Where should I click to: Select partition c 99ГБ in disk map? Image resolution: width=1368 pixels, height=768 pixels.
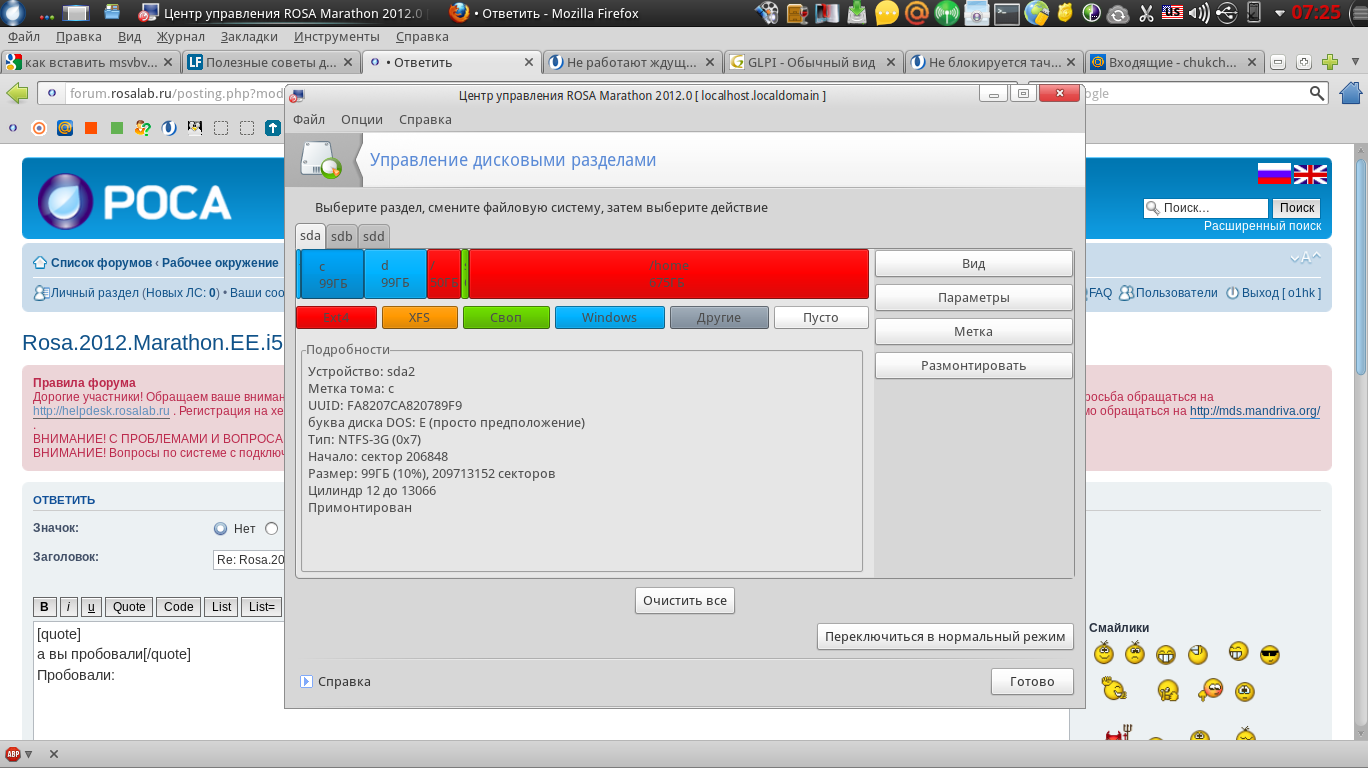332,274
